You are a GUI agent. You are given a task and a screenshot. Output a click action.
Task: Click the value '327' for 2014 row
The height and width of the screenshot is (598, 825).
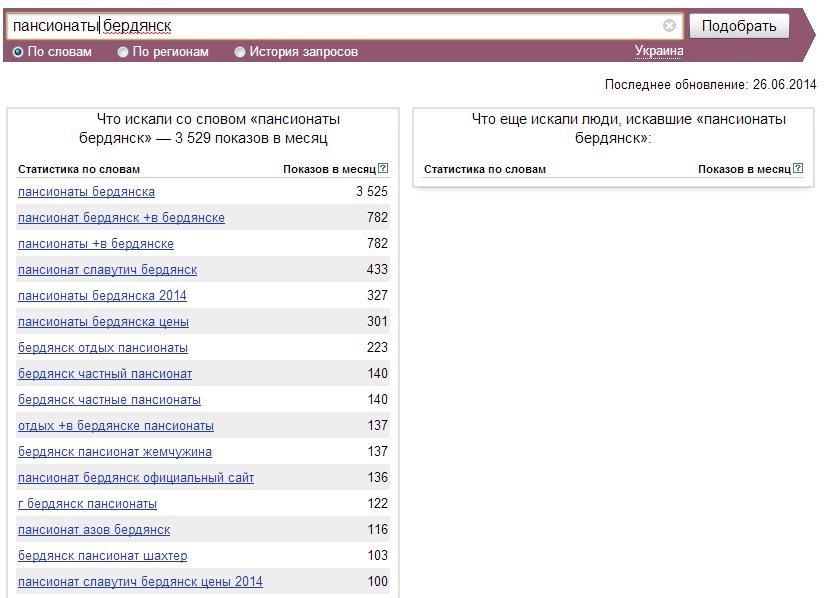point(377,296)
